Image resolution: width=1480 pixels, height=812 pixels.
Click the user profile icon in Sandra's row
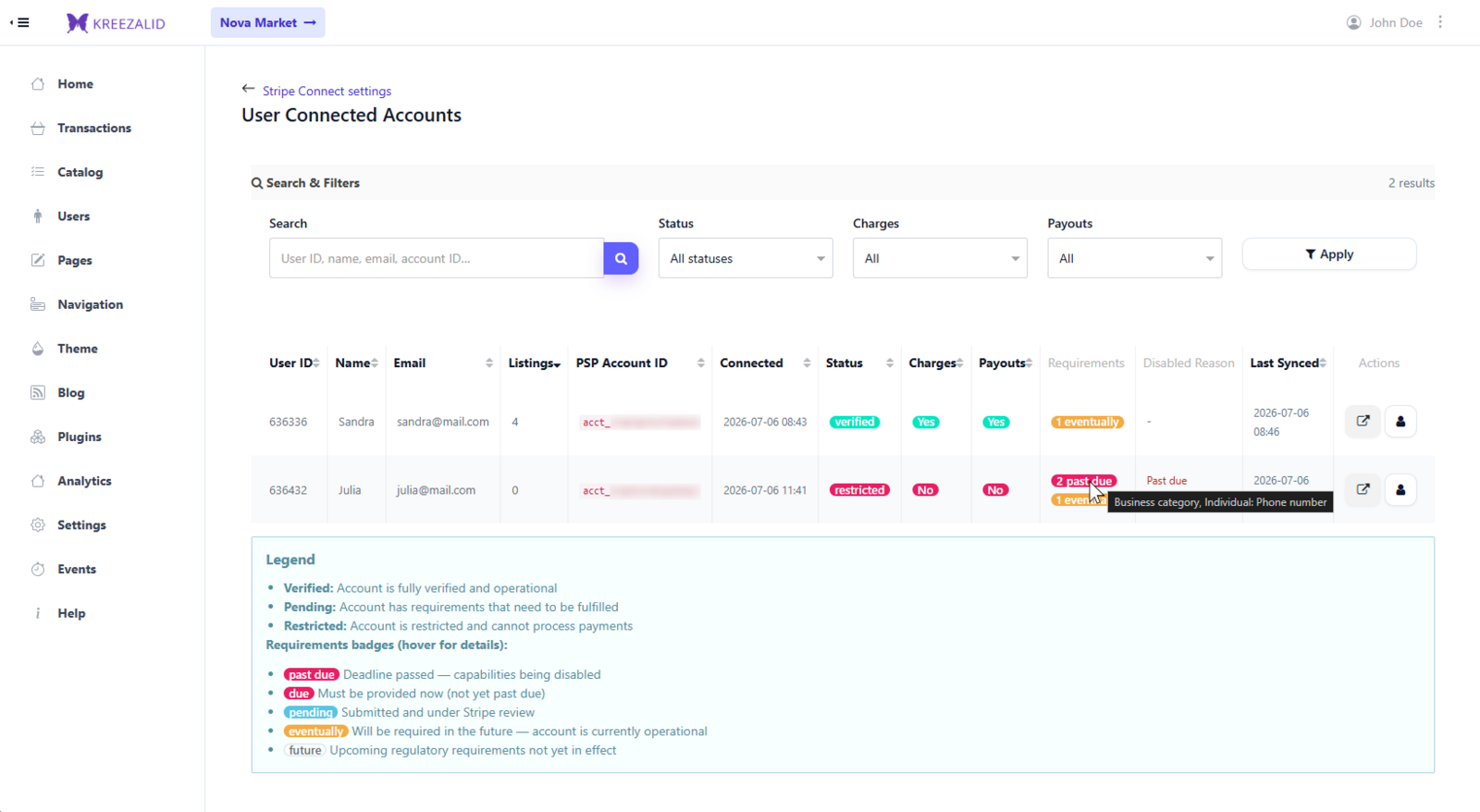[x=1400, y=422]
